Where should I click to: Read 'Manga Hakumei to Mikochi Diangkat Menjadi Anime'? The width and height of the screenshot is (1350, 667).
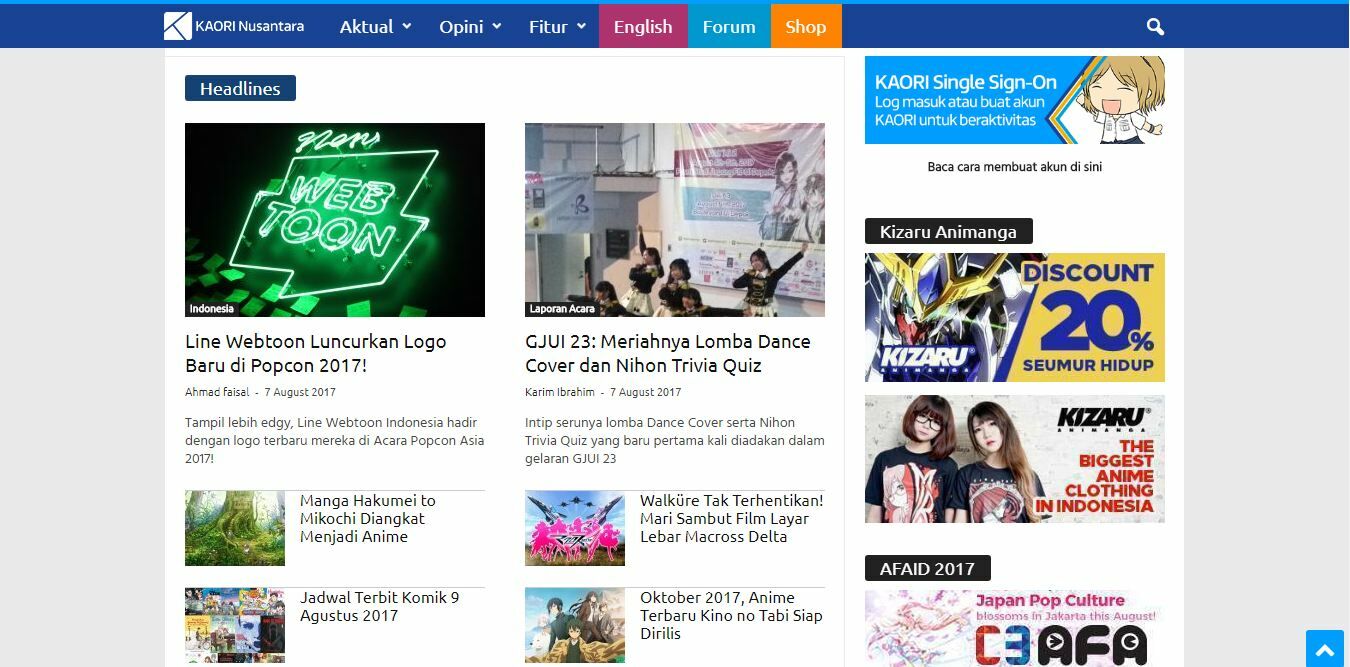tap(368, 518)
